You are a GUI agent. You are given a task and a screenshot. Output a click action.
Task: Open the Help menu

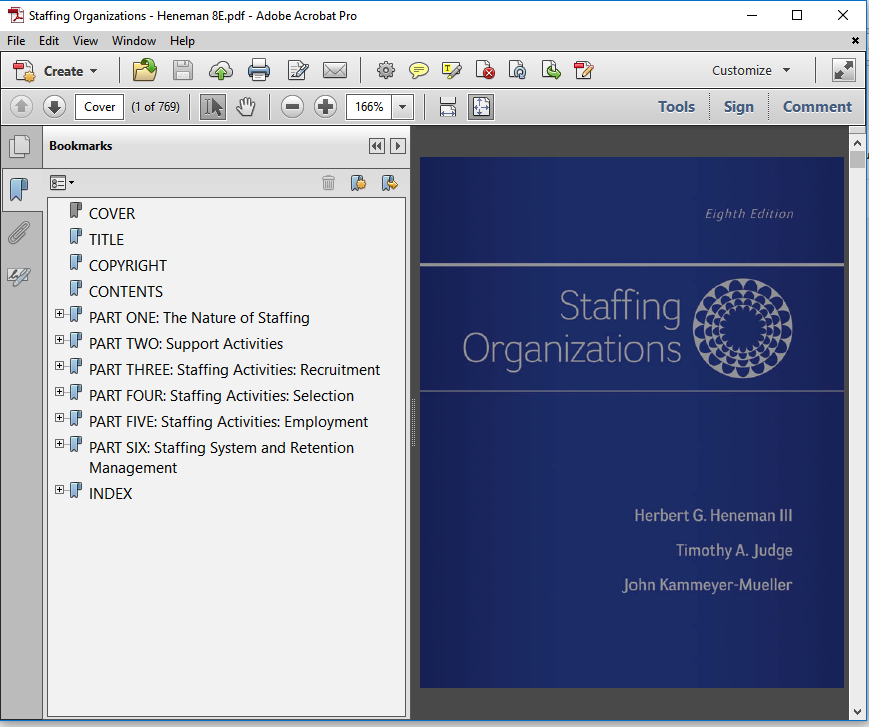(x=182, y=41)
